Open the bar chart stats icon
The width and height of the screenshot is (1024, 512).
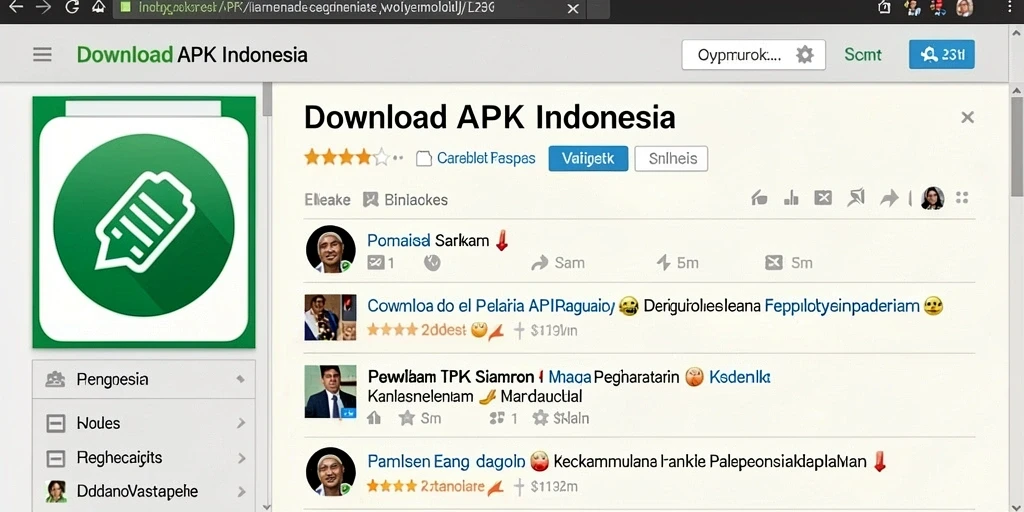coord(791,198)
